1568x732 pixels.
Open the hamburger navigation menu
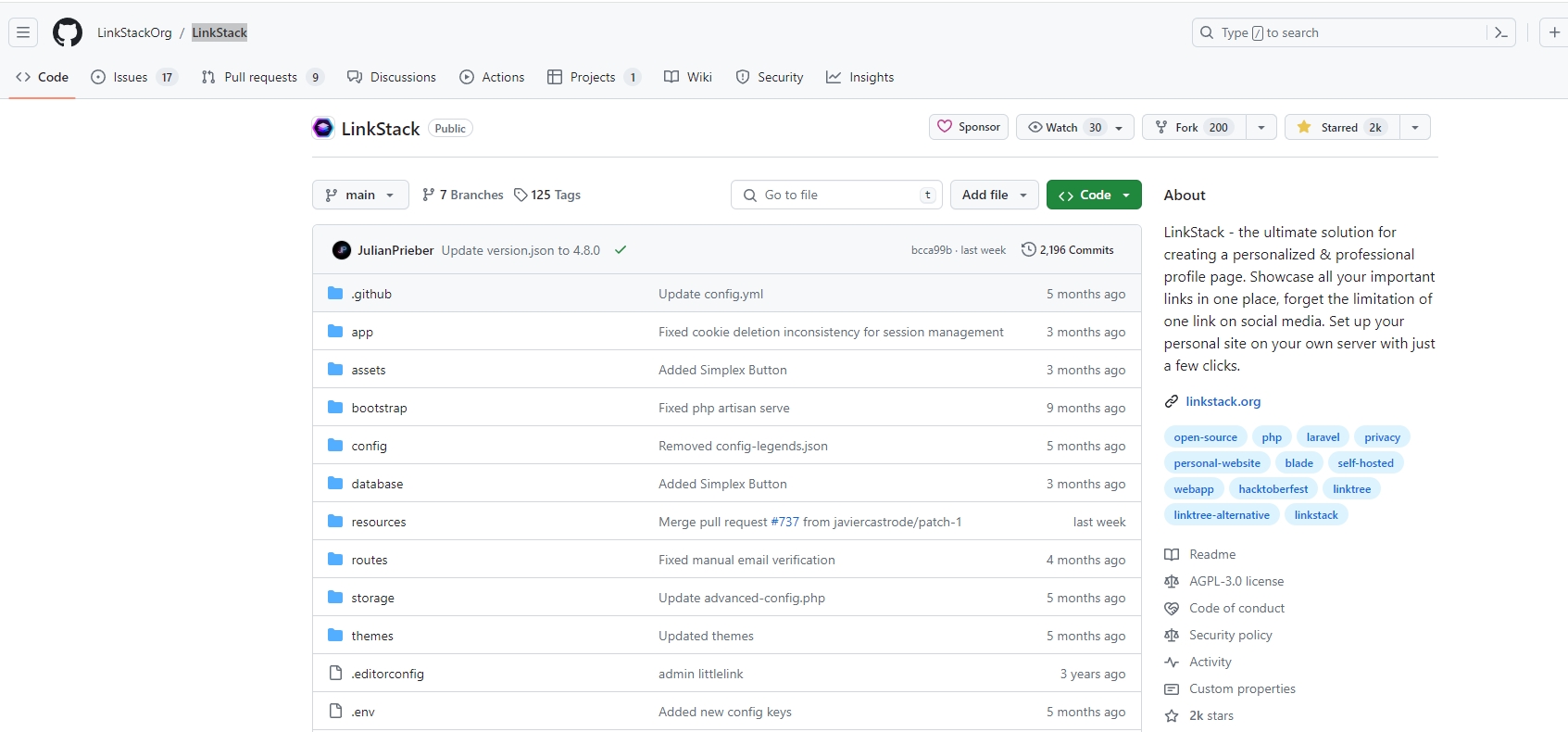click(x=23, y=32)
